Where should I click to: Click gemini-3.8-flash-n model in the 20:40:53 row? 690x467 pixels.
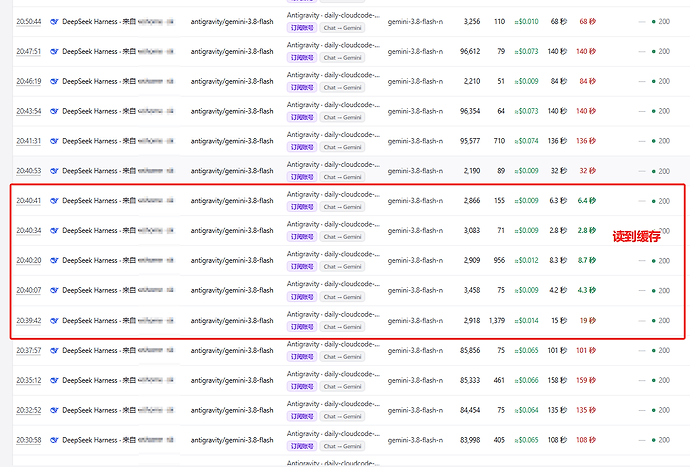coord(415,171)
